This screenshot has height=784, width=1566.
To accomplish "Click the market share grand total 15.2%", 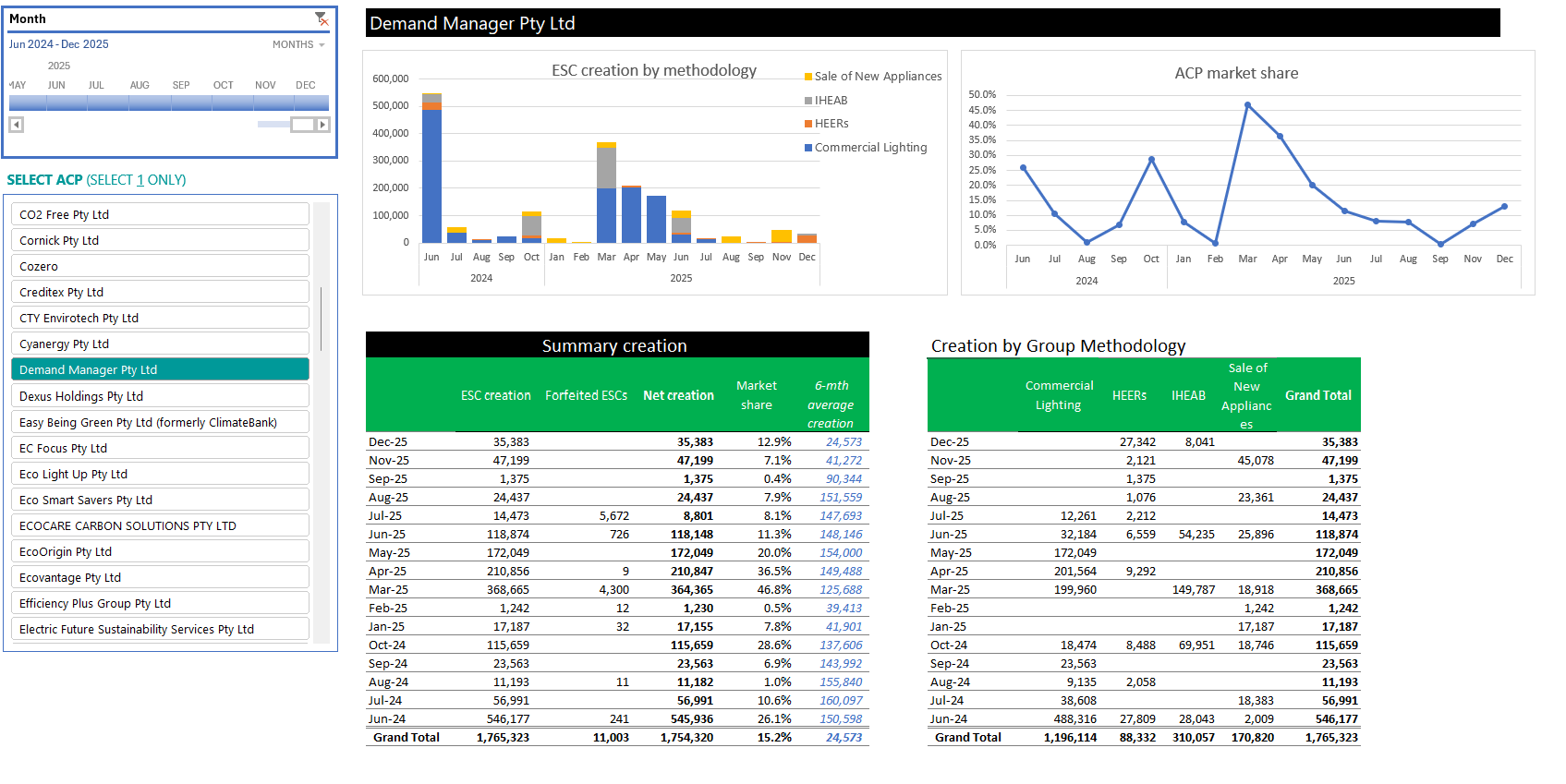I will [x=774, y=737].
